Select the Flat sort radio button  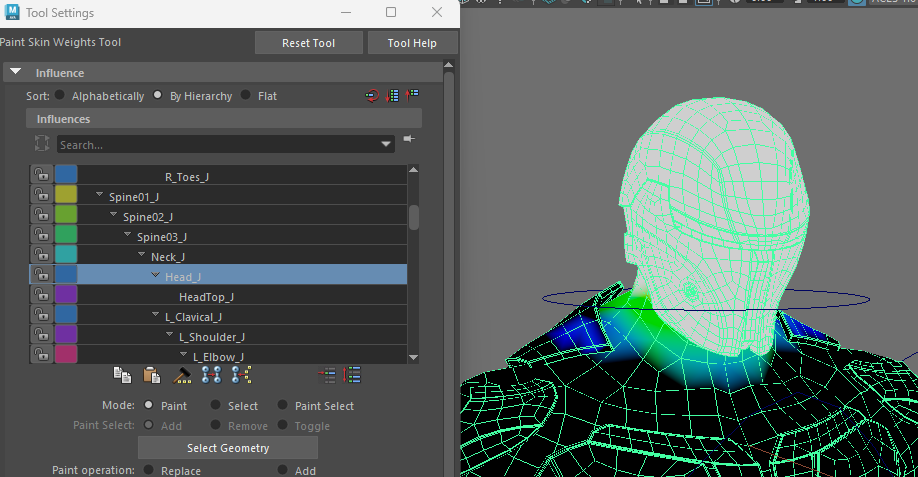pos(246,96)
